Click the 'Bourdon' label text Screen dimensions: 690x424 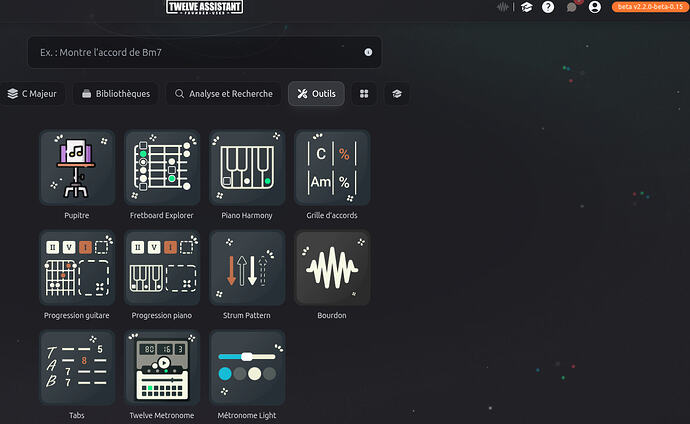click(332, 315)
